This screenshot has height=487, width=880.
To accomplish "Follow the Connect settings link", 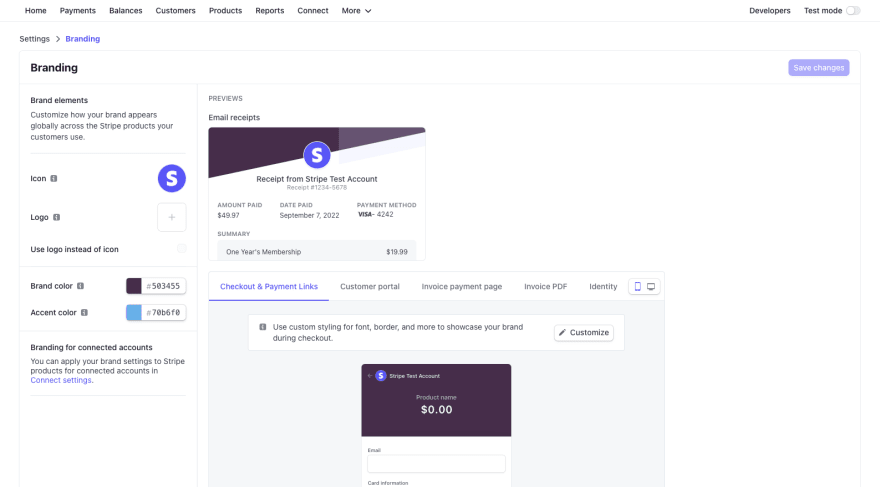I will pos(61,380).
